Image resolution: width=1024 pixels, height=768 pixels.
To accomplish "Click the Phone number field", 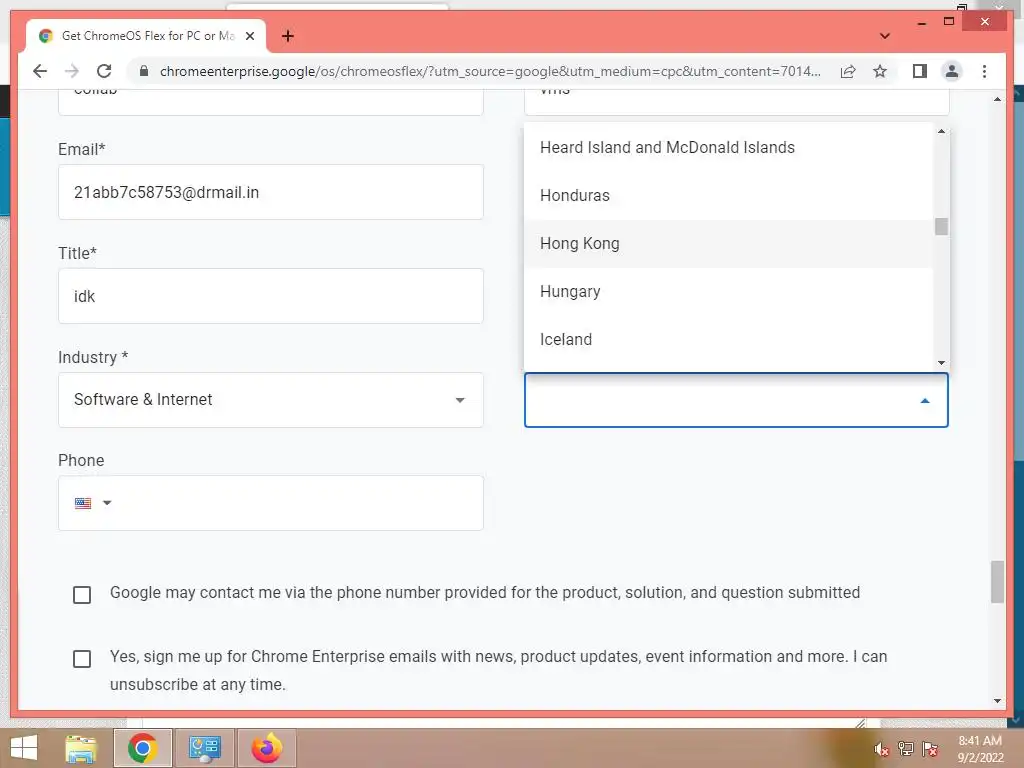I will point(270,503).
